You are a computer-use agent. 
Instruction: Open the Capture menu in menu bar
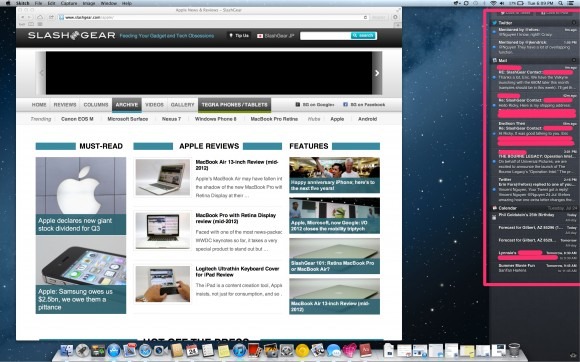pyautogui.click(x=69, y=3)
